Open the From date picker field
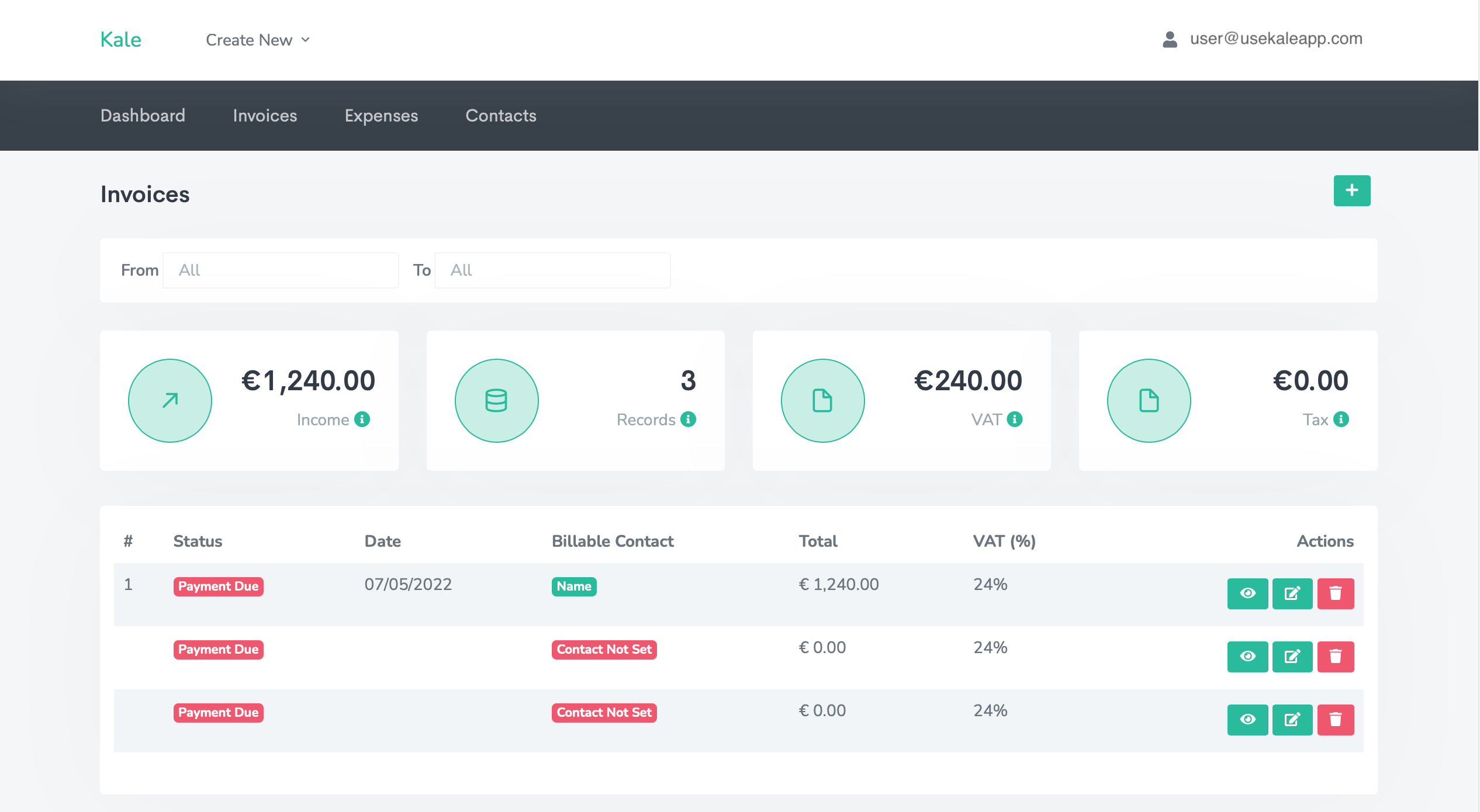 click(x=281, y=270)
